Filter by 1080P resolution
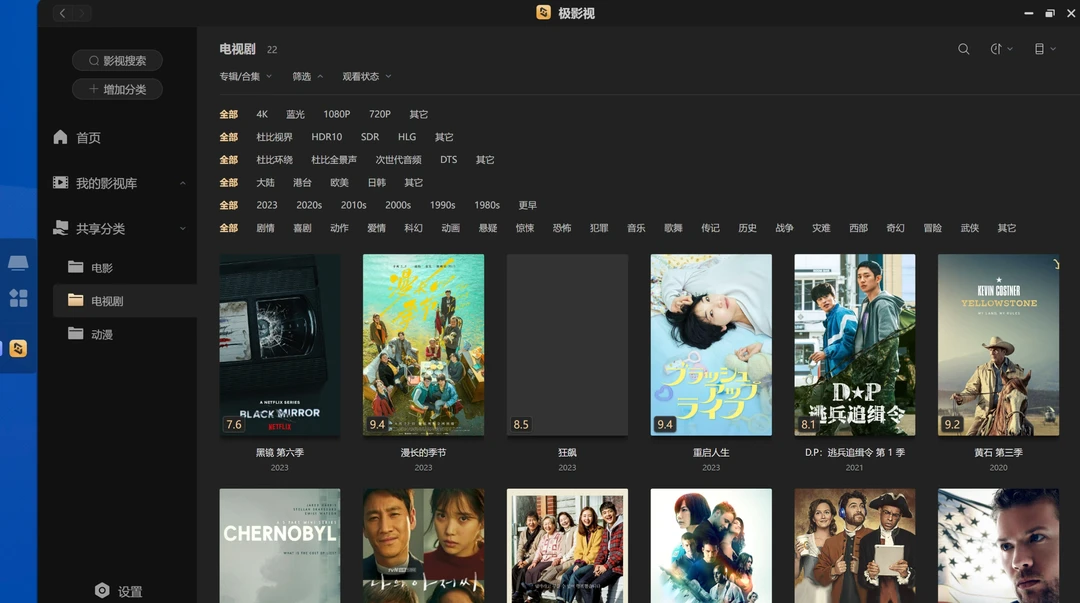This screenshot has height=603, width=1080. point(337,114)
